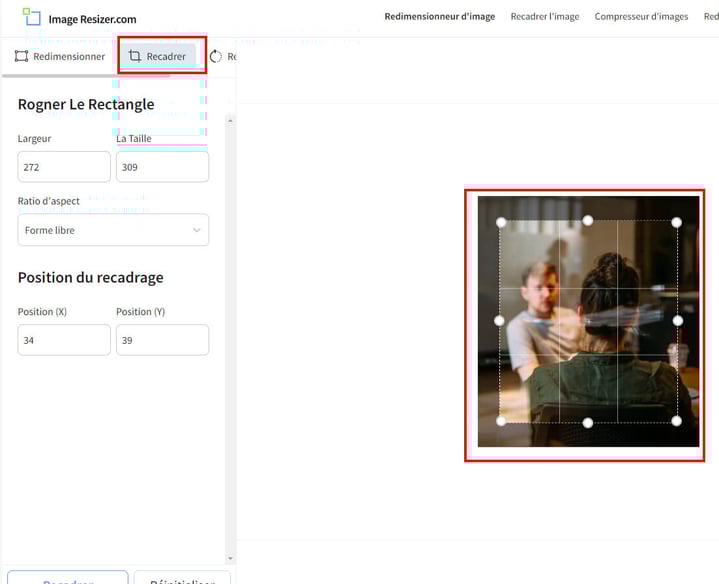Click the Position (X) input field
The image size is (719, 584).
[x=64, y=340]
